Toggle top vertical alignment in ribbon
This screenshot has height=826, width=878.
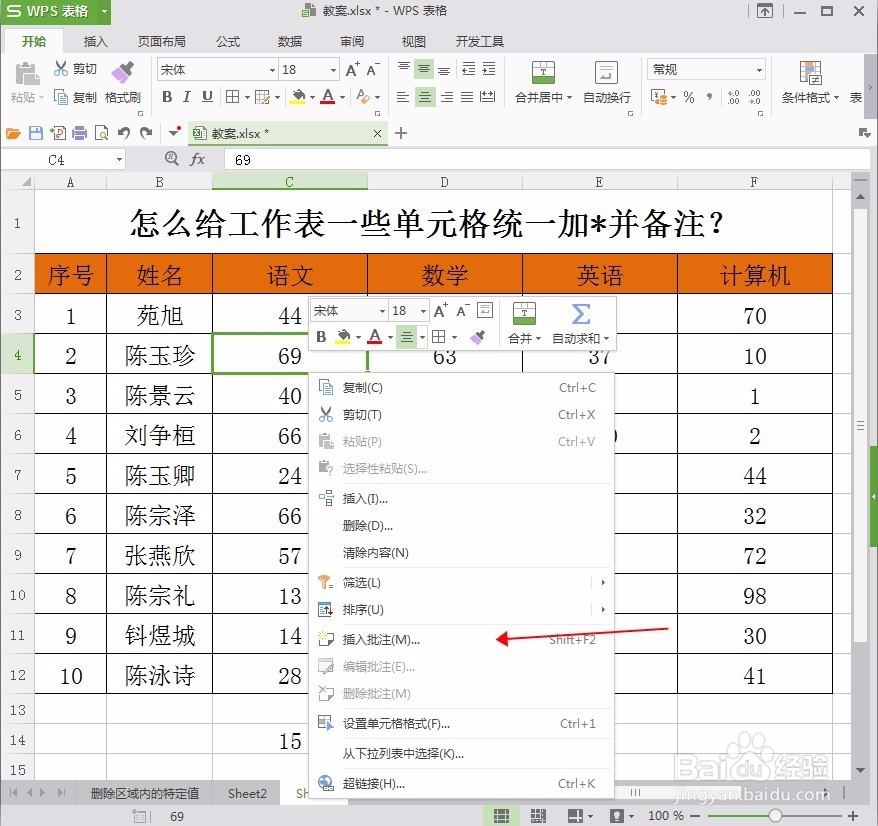click(x=404, y=69)
